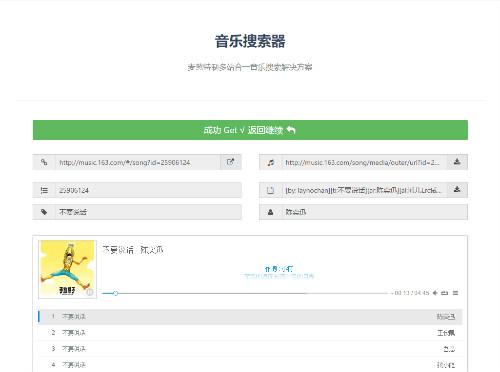The width and height of the screenshot is (500, 372).
Task: Select the lyrics text field
Action: pyautogui.click(x=364, y=190)
